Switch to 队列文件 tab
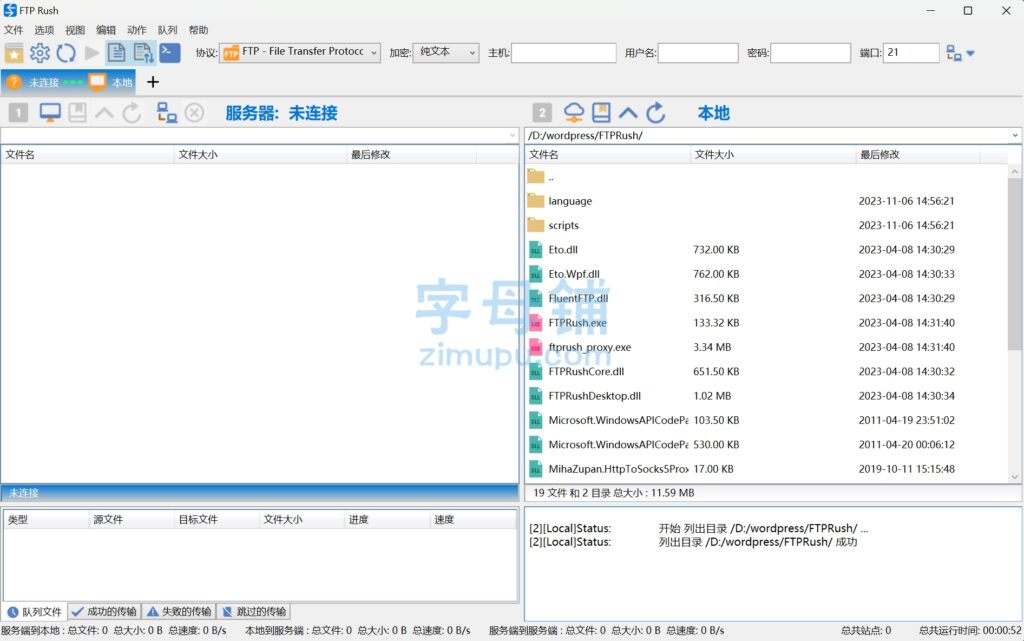Screen dimensions: 1024x641 (x=35, y=612)
